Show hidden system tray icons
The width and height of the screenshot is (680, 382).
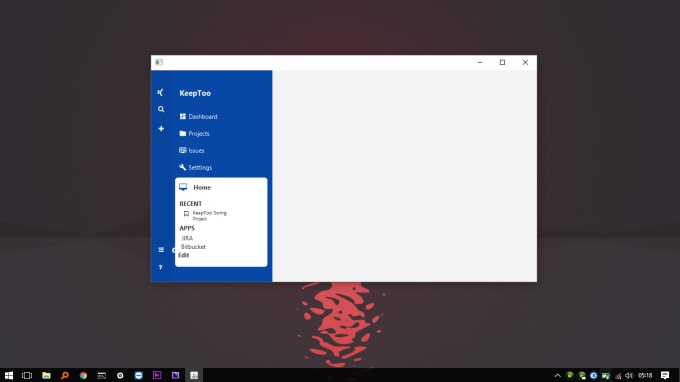pyautogui.click(x=558, y=375)
